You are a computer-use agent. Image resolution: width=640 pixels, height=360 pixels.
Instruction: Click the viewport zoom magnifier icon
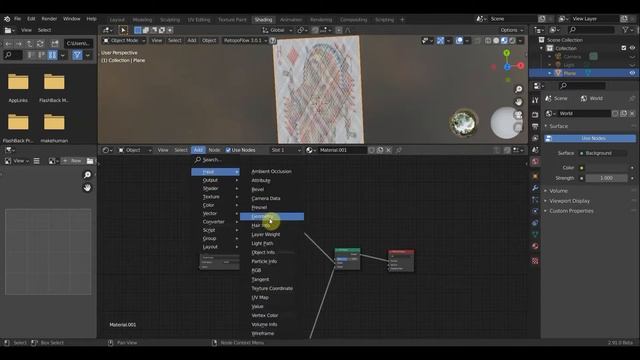[x=518, y=89]
